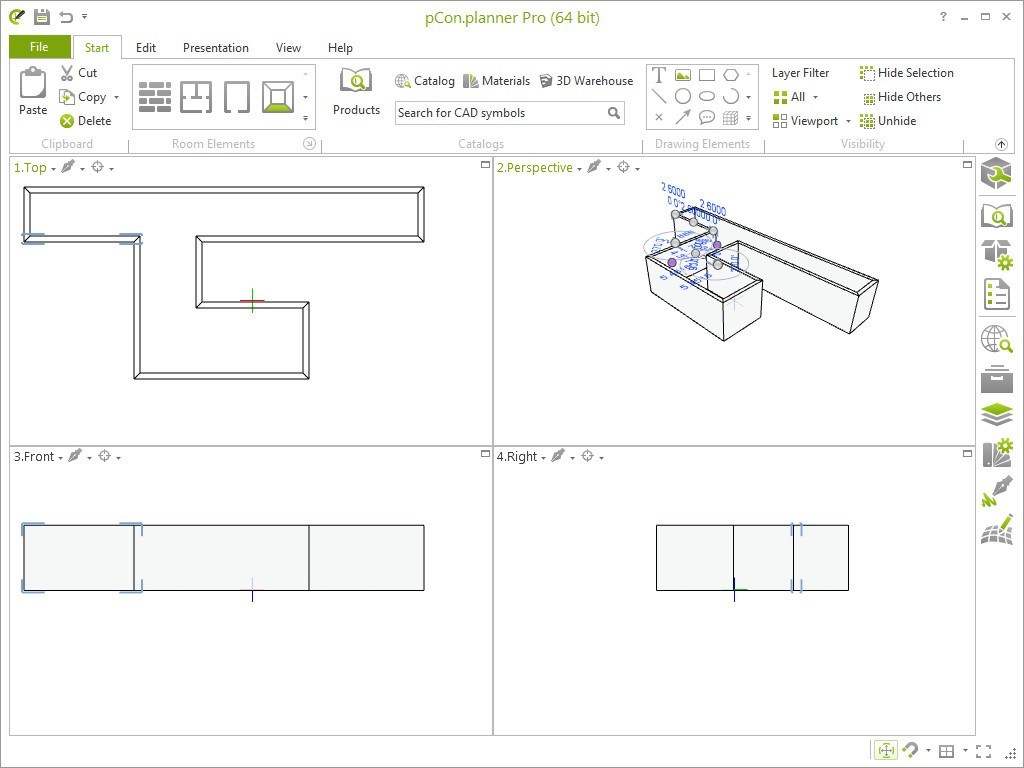Screen dimensions: 1024x768
Task: Click Unhide
Action: [888, 121]
